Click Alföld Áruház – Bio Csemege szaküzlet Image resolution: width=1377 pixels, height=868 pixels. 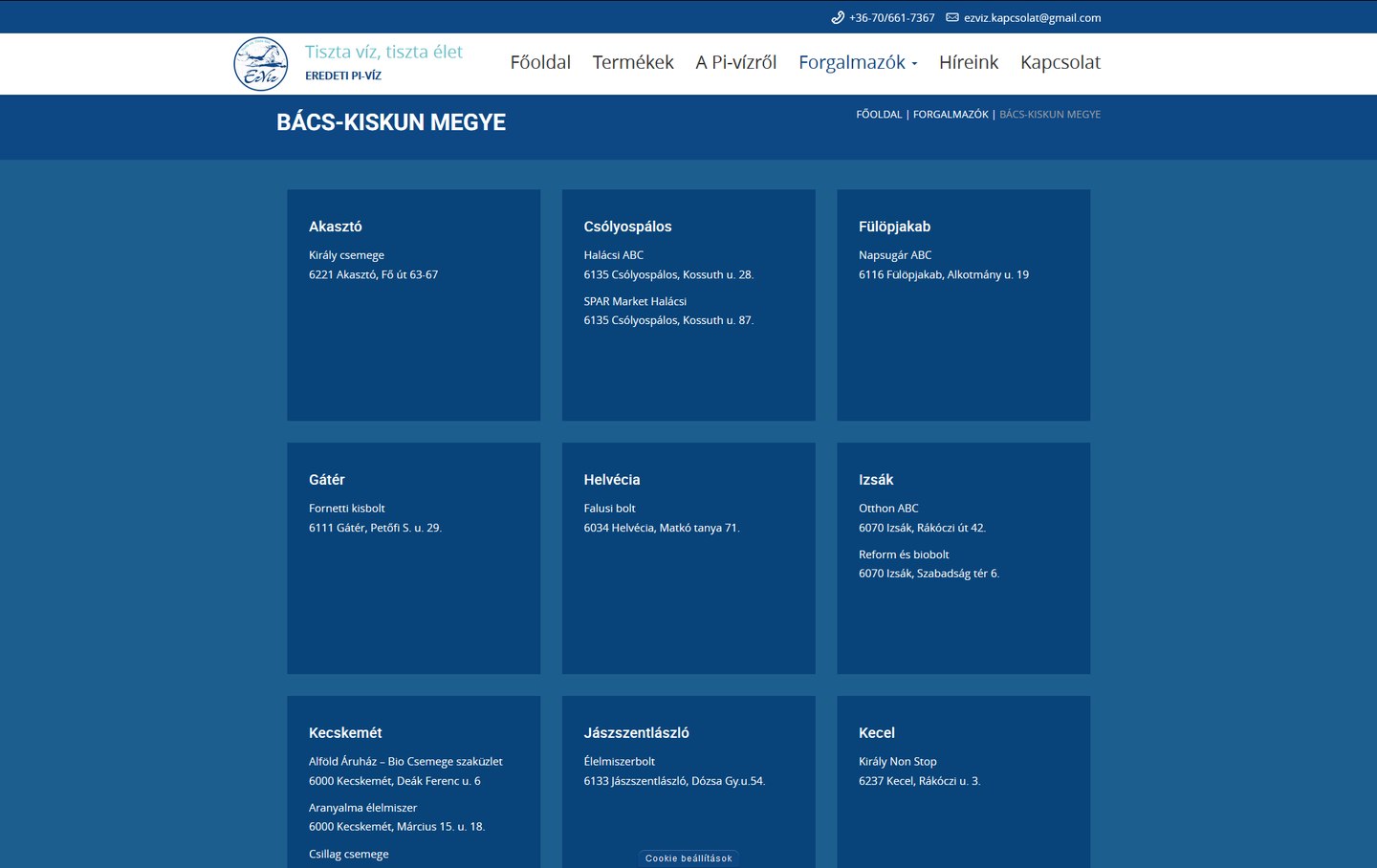click(405, 762)
